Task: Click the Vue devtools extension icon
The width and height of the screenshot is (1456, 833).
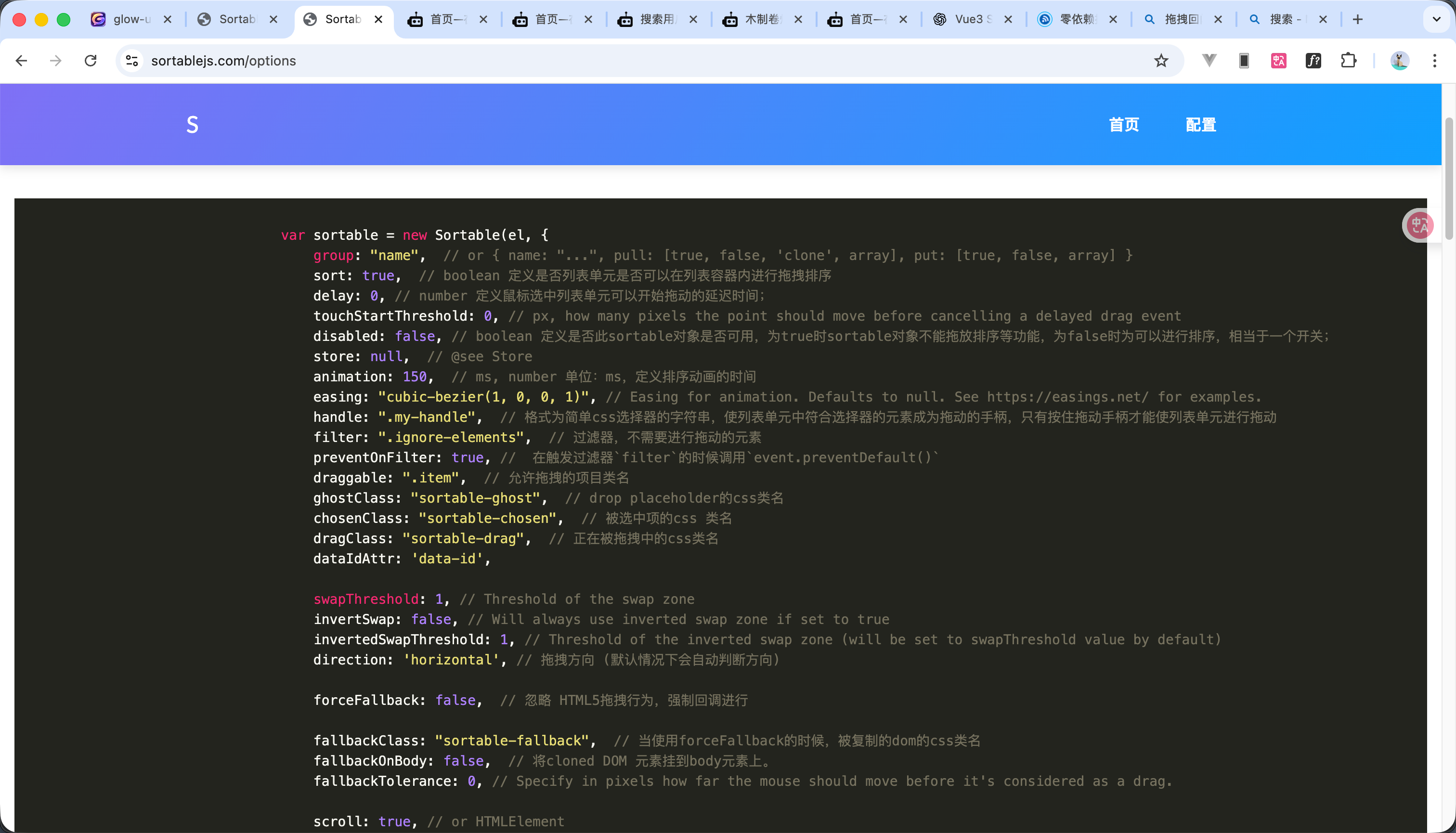Action: pyautogui.click(x=1209, y=61)
